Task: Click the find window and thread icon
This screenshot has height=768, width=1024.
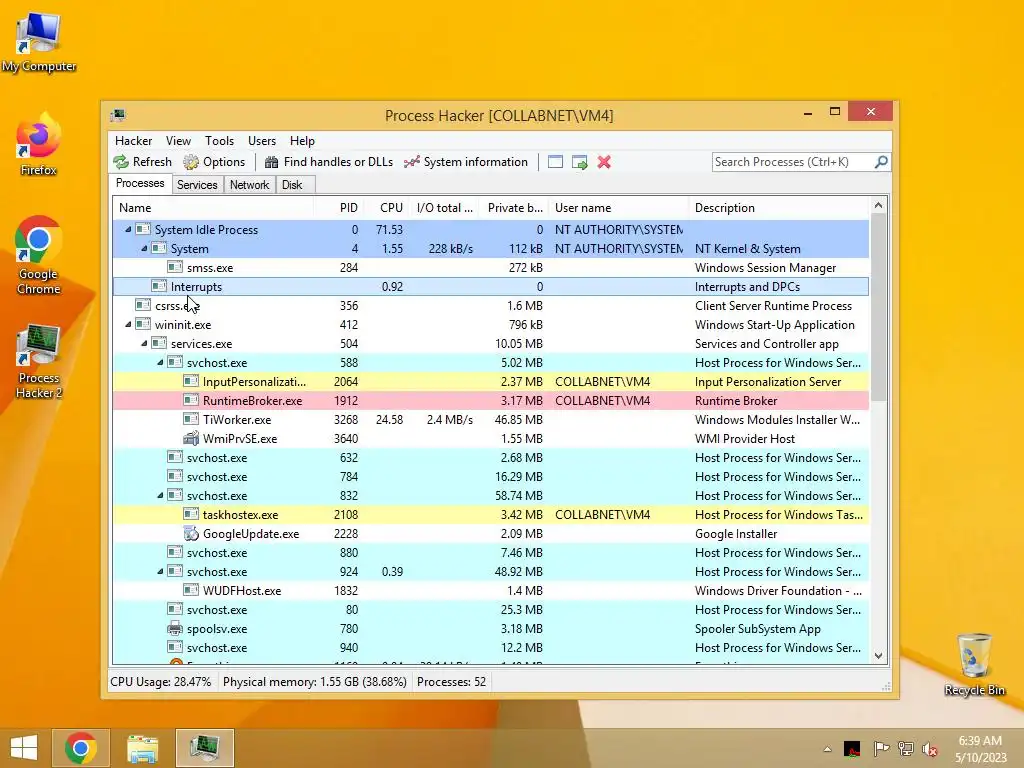Action: pyautogui.click(x=579, y=162)
